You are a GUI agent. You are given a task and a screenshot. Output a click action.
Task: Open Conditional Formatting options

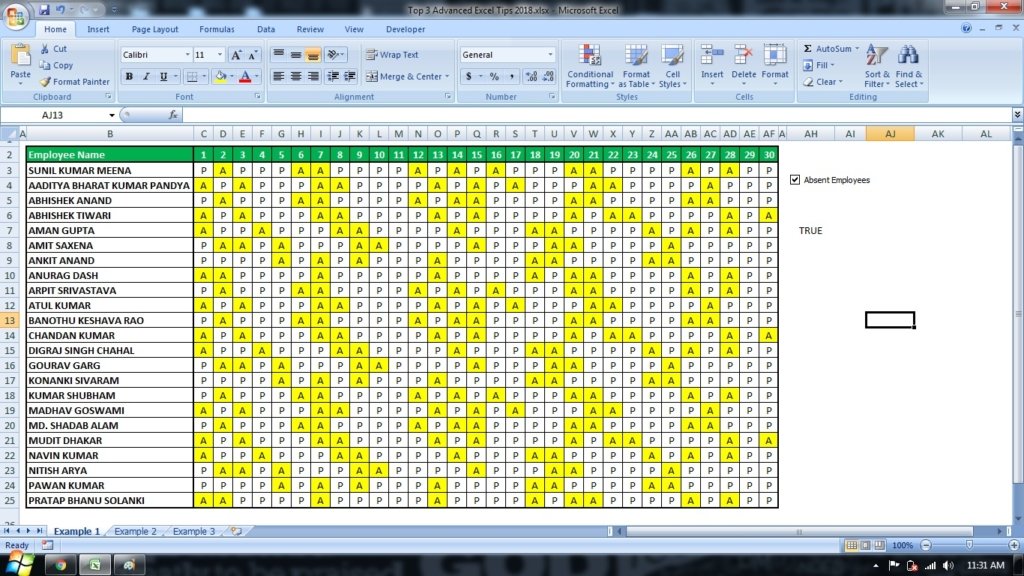coord(590,65)
